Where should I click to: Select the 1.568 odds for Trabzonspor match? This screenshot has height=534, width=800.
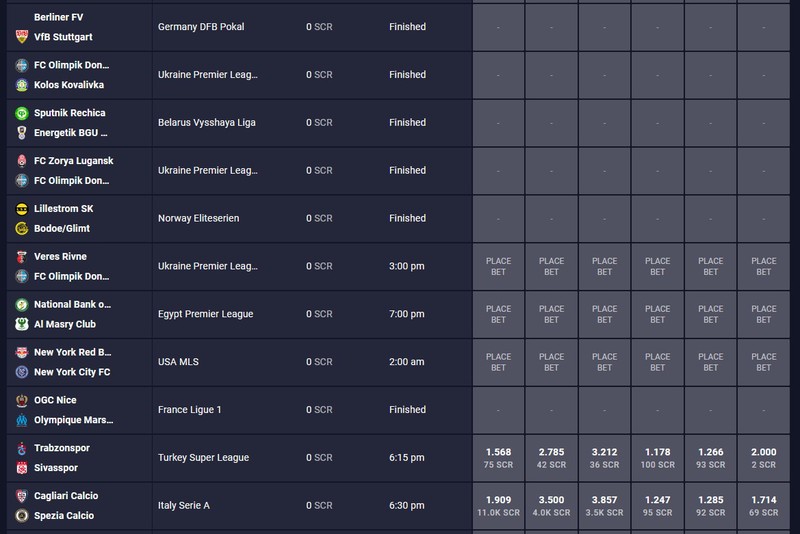pyautogui.click(x=498, y=458)
